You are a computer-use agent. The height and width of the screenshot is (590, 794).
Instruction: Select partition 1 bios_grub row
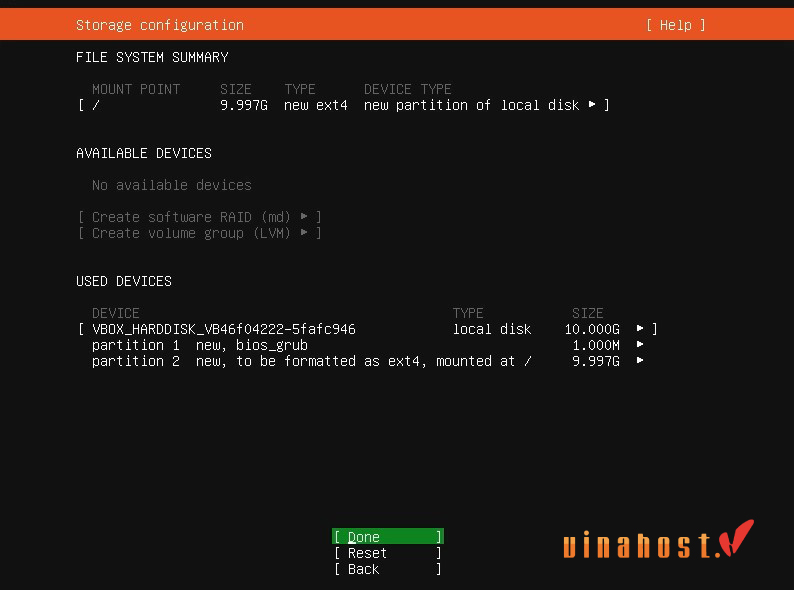tap(199, 345)
